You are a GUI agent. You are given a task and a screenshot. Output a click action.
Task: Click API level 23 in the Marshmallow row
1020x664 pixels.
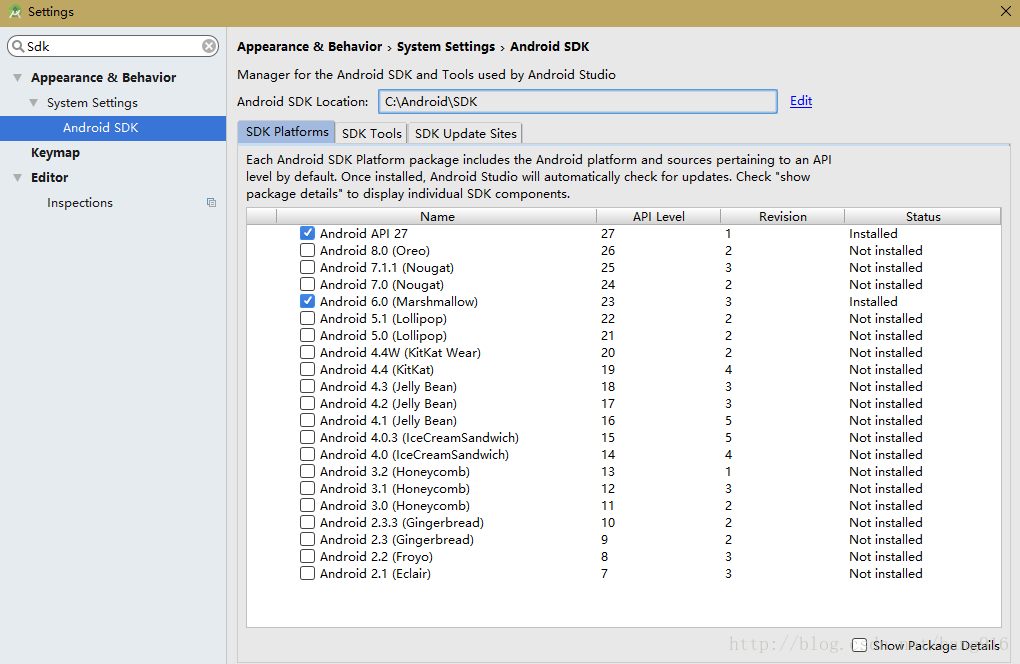tap(608, 302)
